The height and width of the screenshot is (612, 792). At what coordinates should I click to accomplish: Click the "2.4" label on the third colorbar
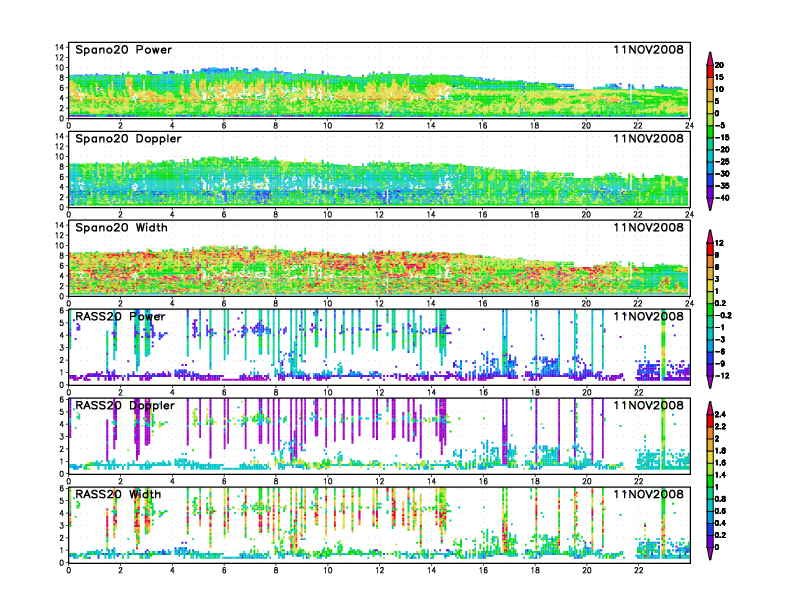721,415
